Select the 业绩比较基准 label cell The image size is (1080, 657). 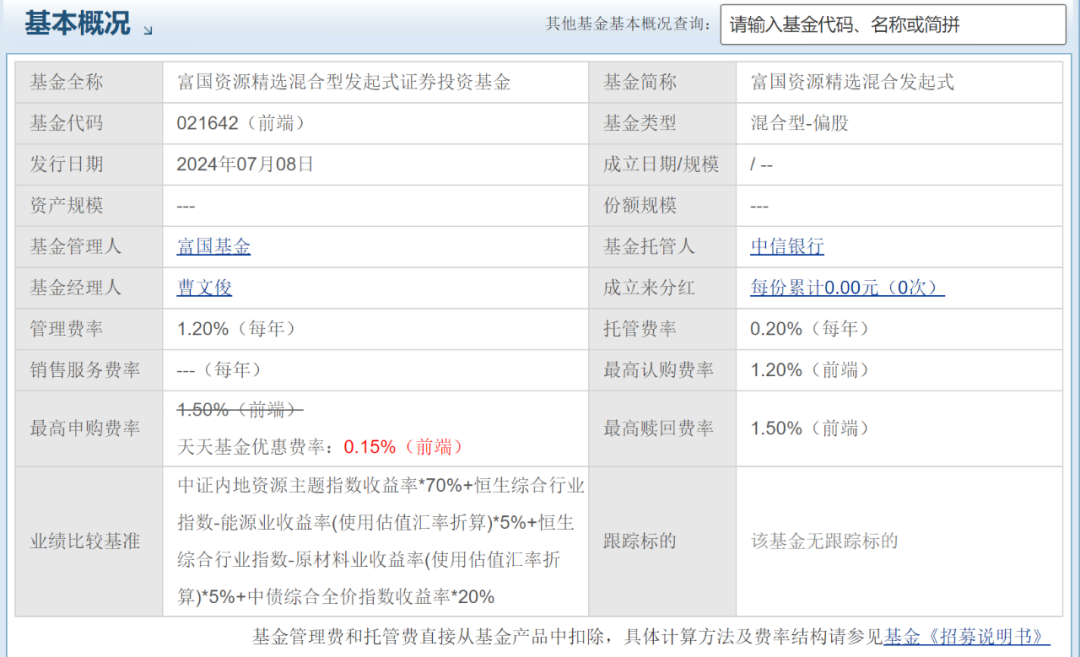89,541
